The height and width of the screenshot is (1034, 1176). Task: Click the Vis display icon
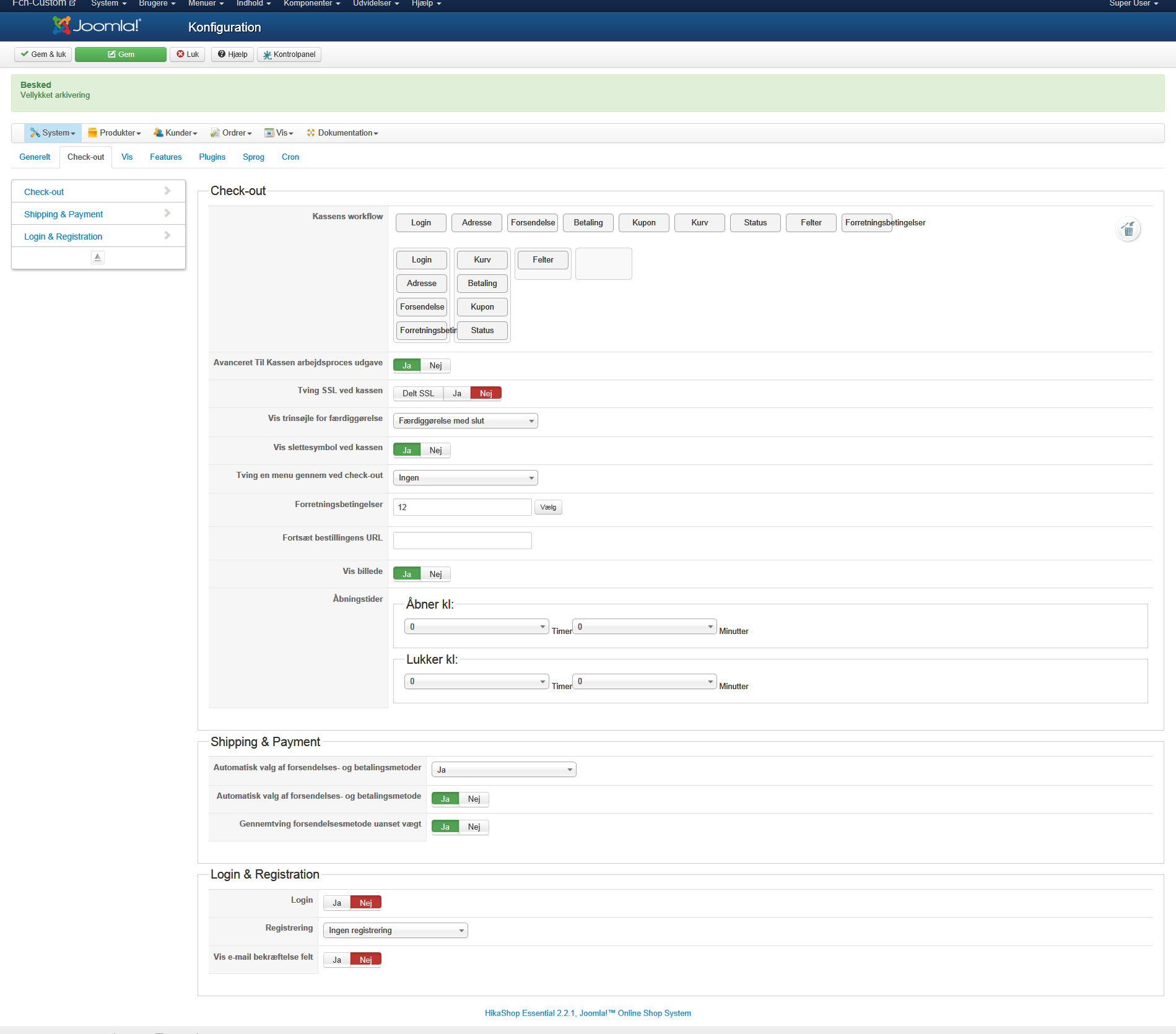click(x=269, y=133)
